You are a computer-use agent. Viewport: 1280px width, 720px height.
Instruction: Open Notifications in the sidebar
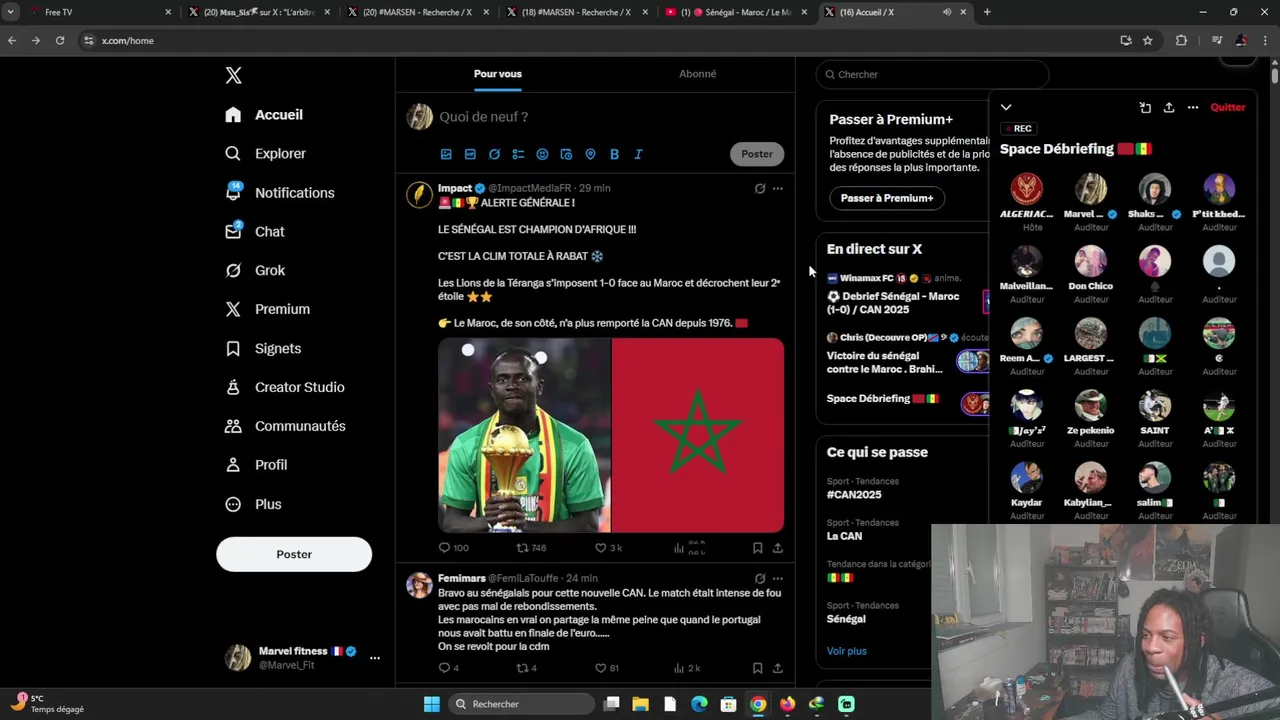point(280,193)
